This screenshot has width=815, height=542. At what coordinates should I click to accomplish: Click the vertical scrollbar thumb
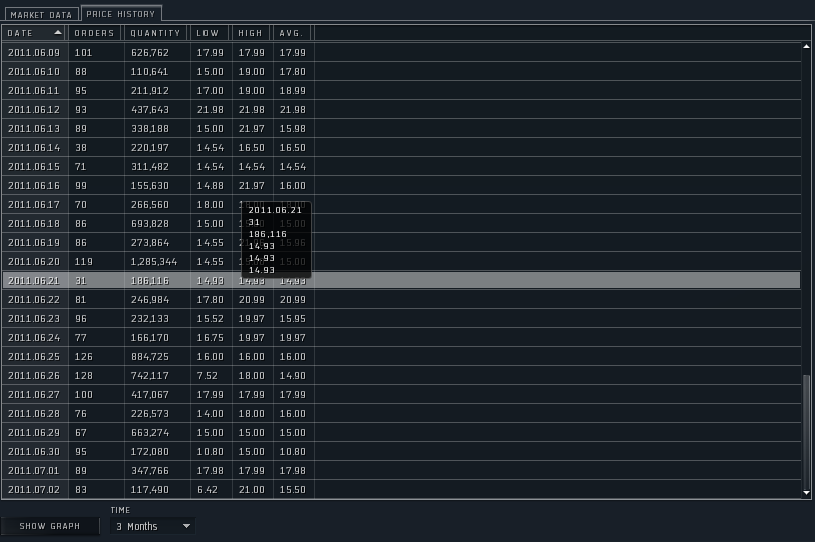[807, 428]
